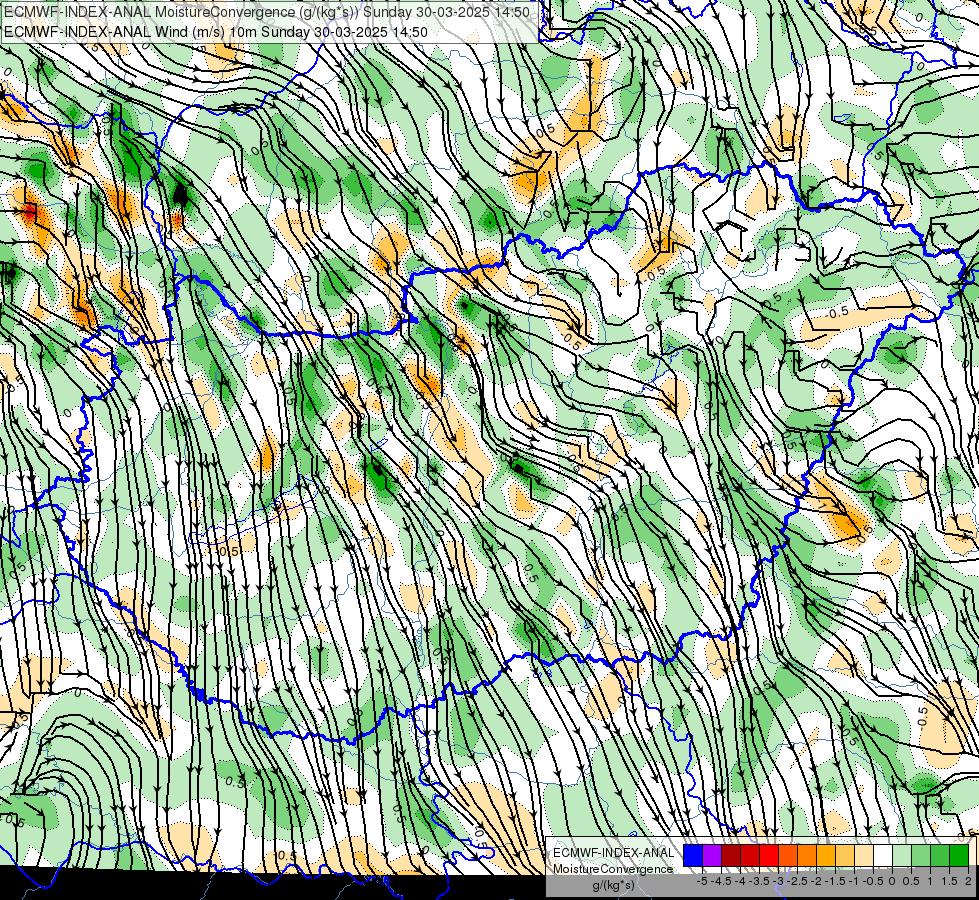Click the legend tick value 0.5
The width and height of the screenshot is (979, 900).
click(911, 881)
